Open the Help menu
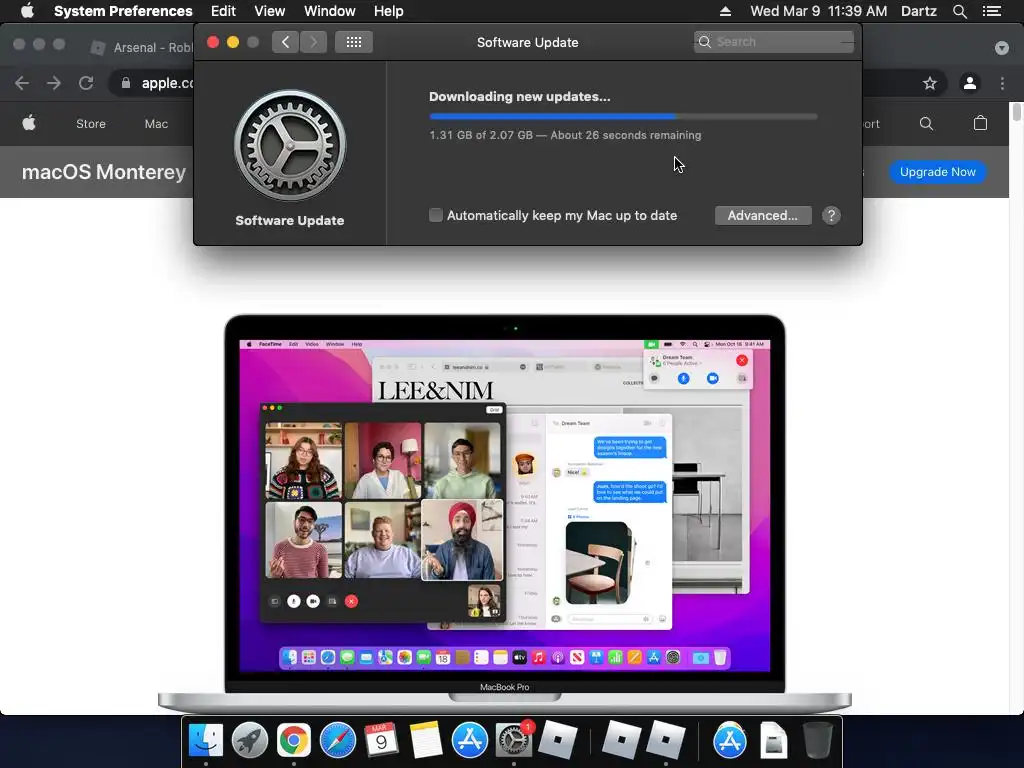The image size is (1024, 768). click(388, 11)
